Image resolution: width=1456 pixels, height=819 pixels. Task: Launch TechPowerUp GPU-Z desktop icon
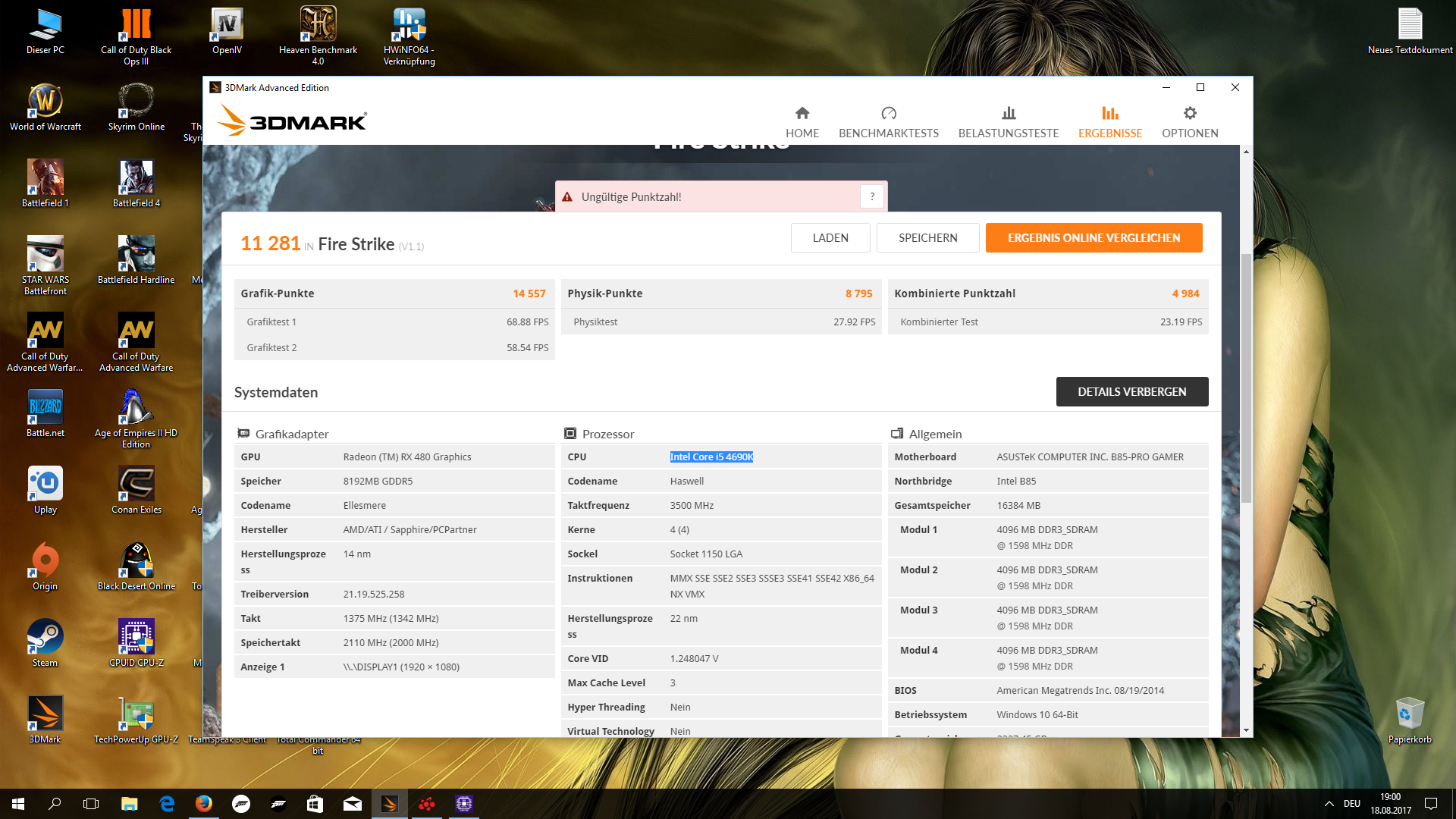[x=136, y=715]
